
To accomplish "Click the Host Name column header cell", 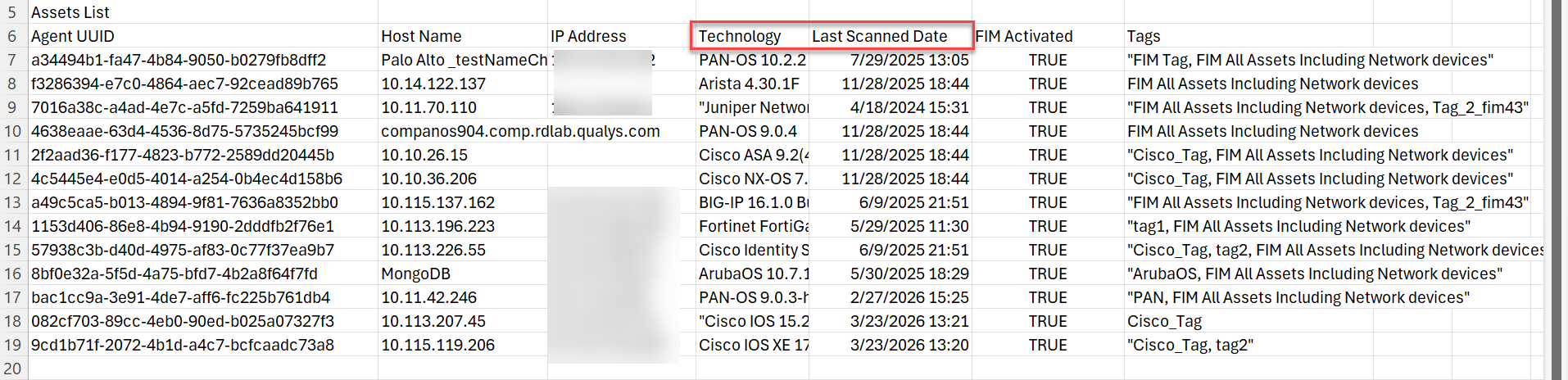I will click(x=421, y=36).
